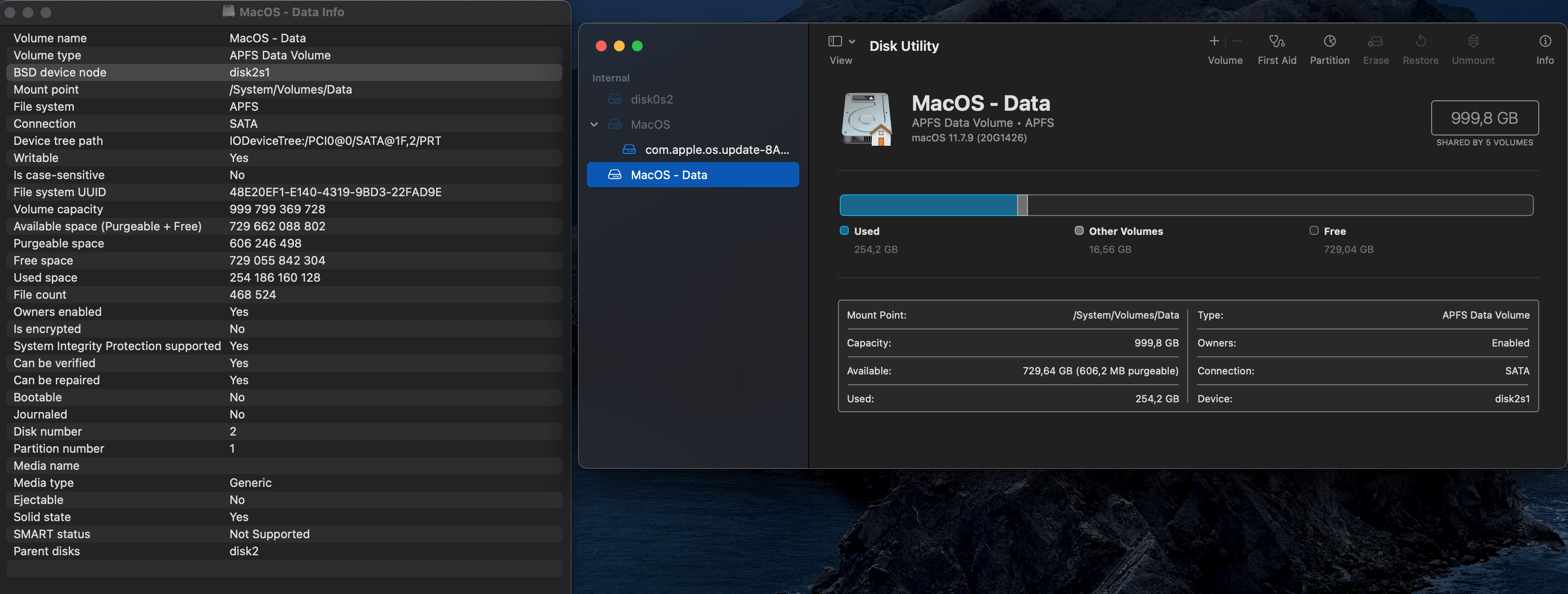This screenshot has height=594, width=1568.
Task: Click the Free legend swatch
Action: coord(1314,231)
